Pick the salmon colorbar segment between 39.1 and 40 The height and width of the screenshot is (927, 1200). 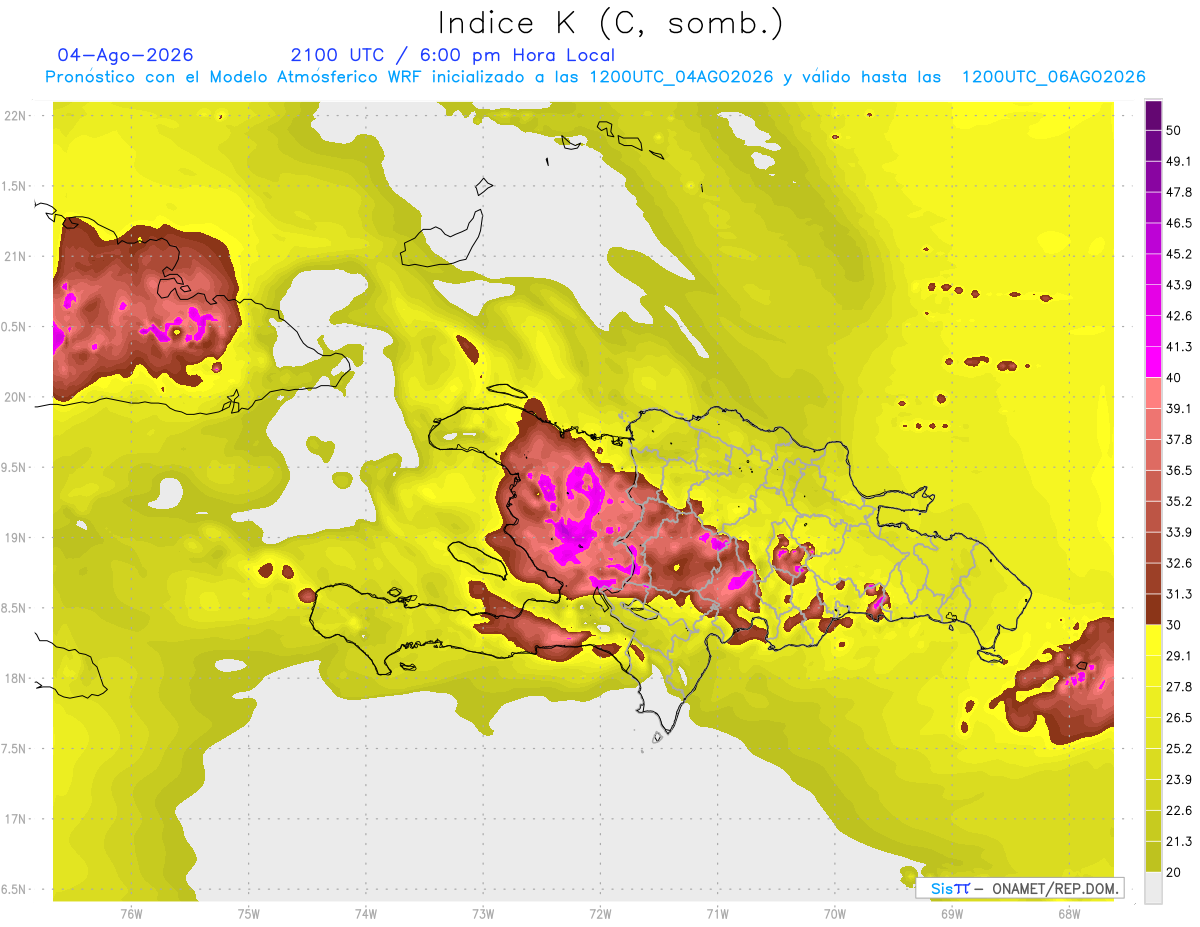tap(1153, 393)
